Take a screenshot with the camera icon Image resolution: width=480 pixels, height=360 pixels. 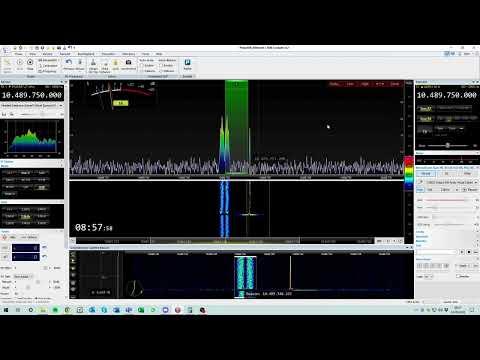point(128,64)
